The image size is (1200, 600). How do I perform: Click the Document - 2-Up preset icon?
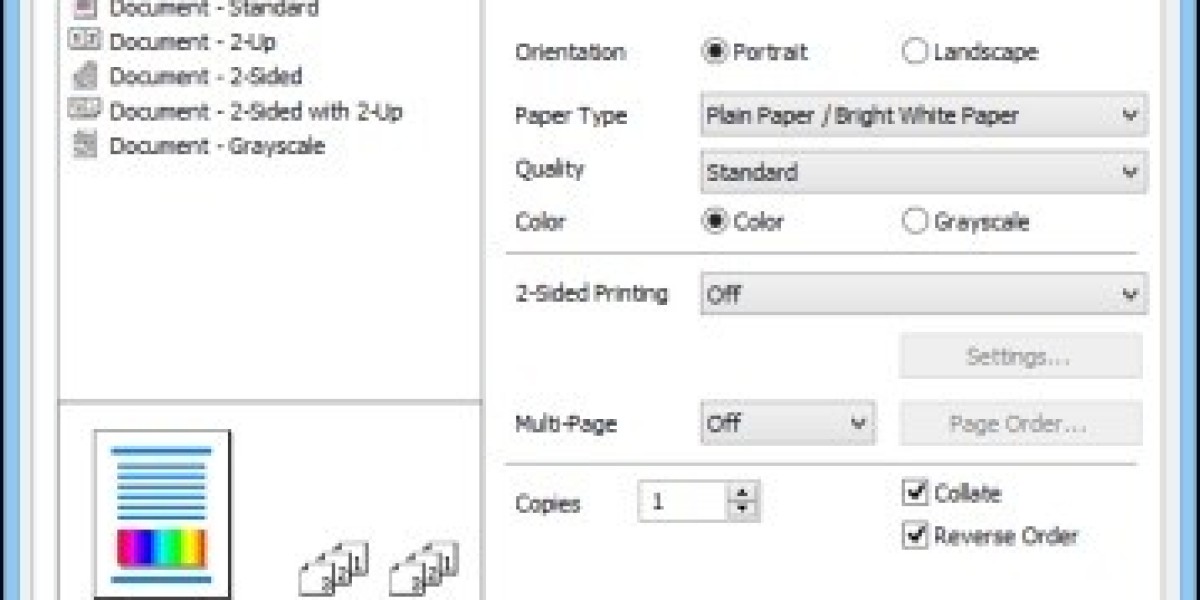pyautogui.click(x=85, y=41)
